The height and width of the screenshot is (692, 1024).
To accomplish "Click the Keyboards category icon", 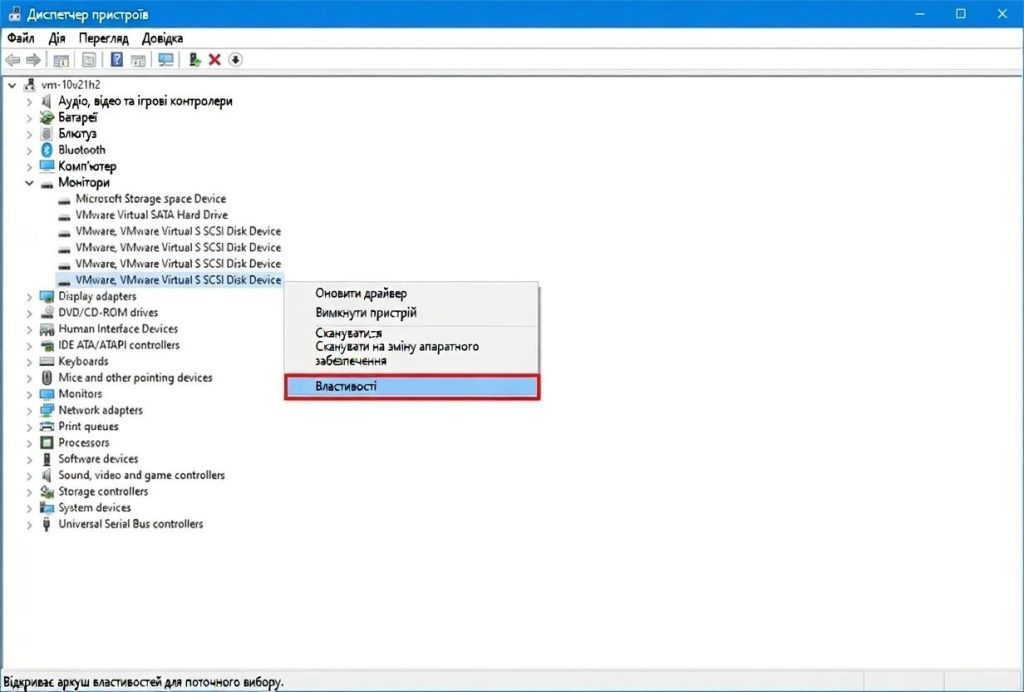I will (47, 362).
